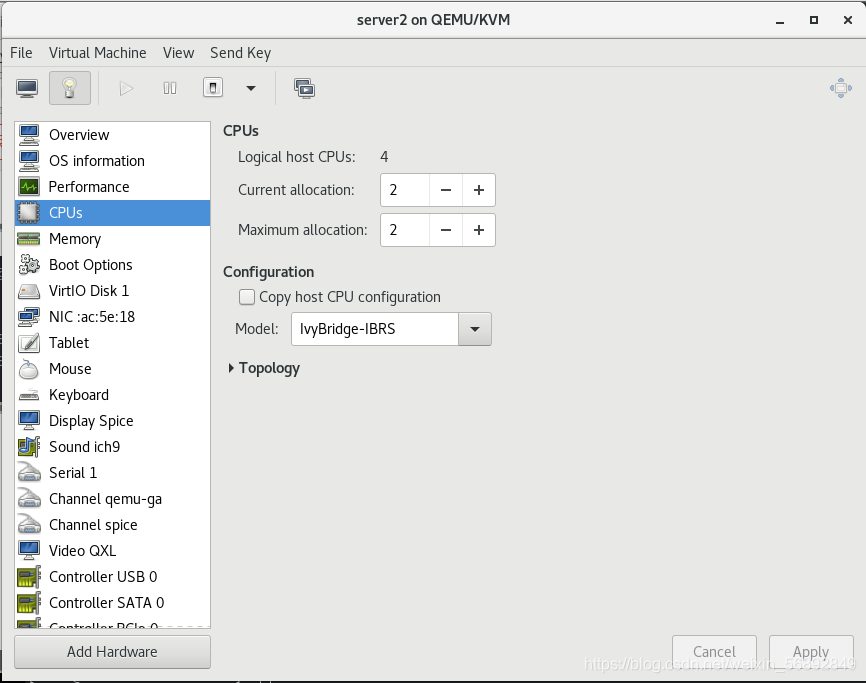Maximize the server2 window
866x683 pixels.
pyautogui.click(x=814, y=20)
